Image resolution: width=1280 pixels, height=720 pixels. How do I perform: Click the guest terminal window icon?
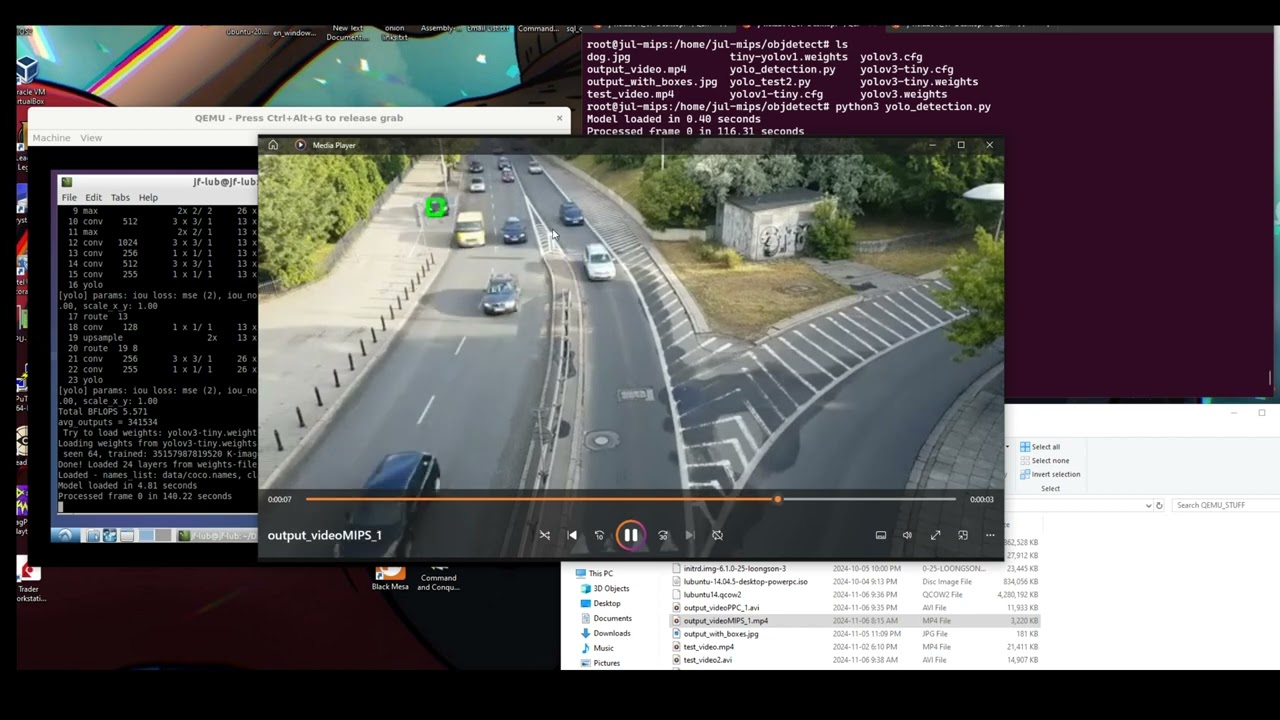coord(66,182)
